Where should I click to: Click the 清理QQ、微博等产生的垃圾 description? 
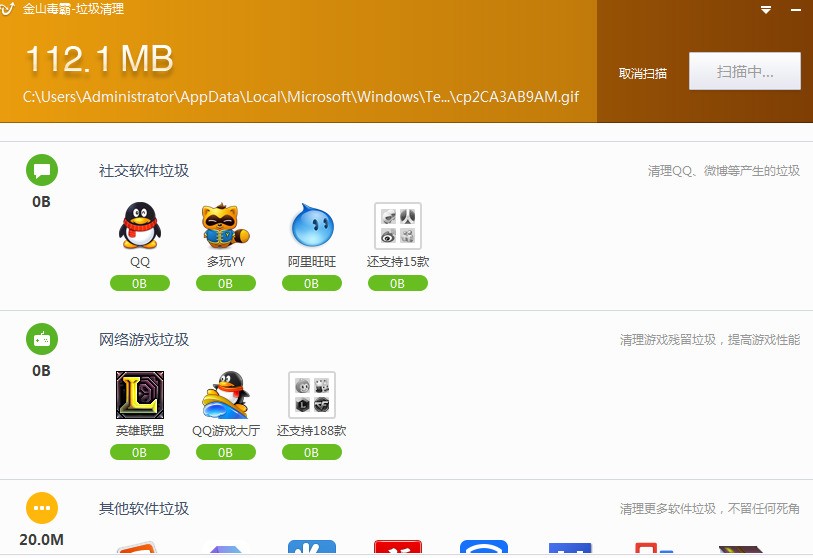coord(724,171)
